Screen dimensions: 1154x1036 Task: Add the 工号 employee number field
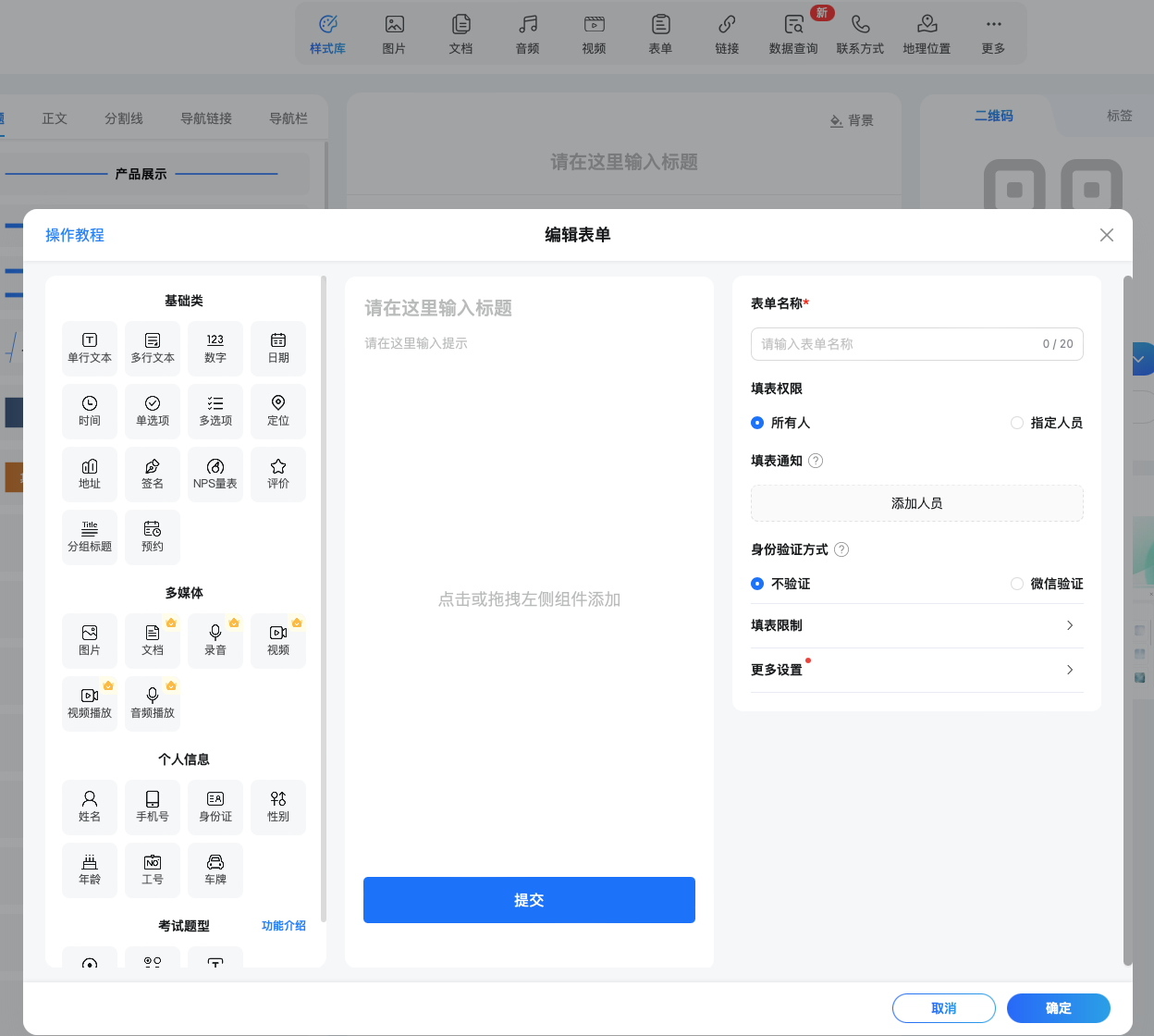153,870
